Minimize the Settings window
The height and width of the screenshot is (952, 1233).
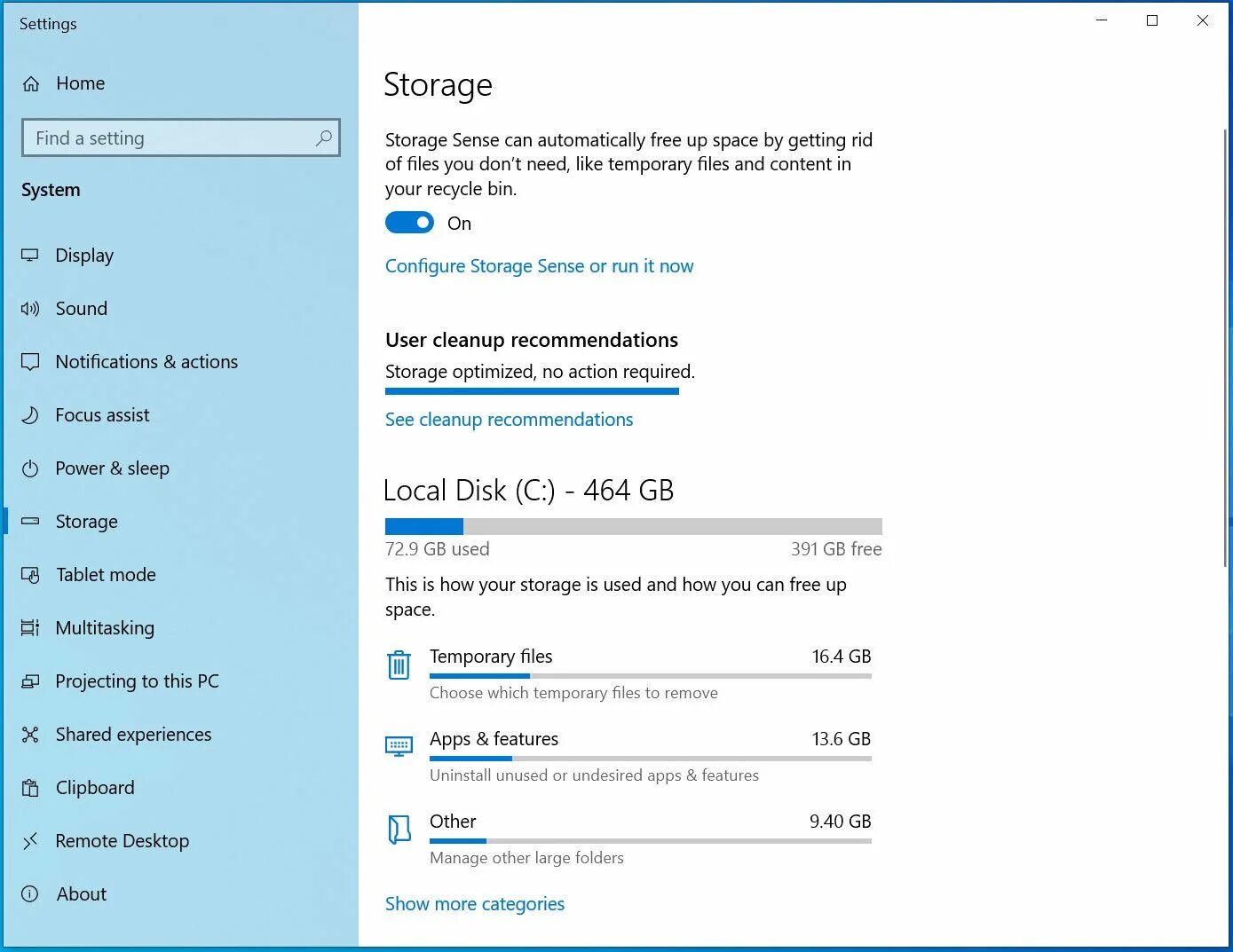pos(1102,20)
